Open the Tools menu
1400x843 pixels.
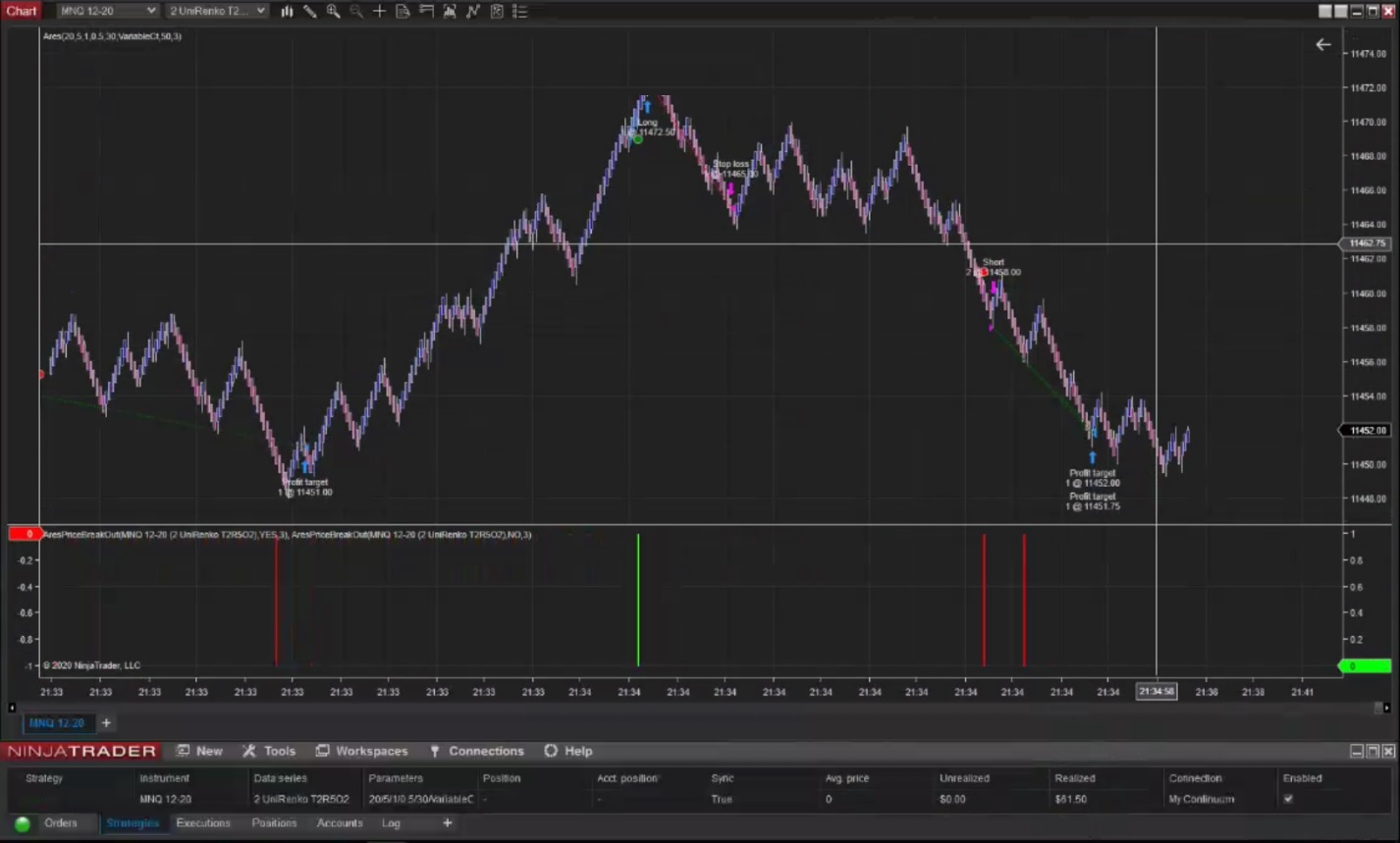point(269,751)
